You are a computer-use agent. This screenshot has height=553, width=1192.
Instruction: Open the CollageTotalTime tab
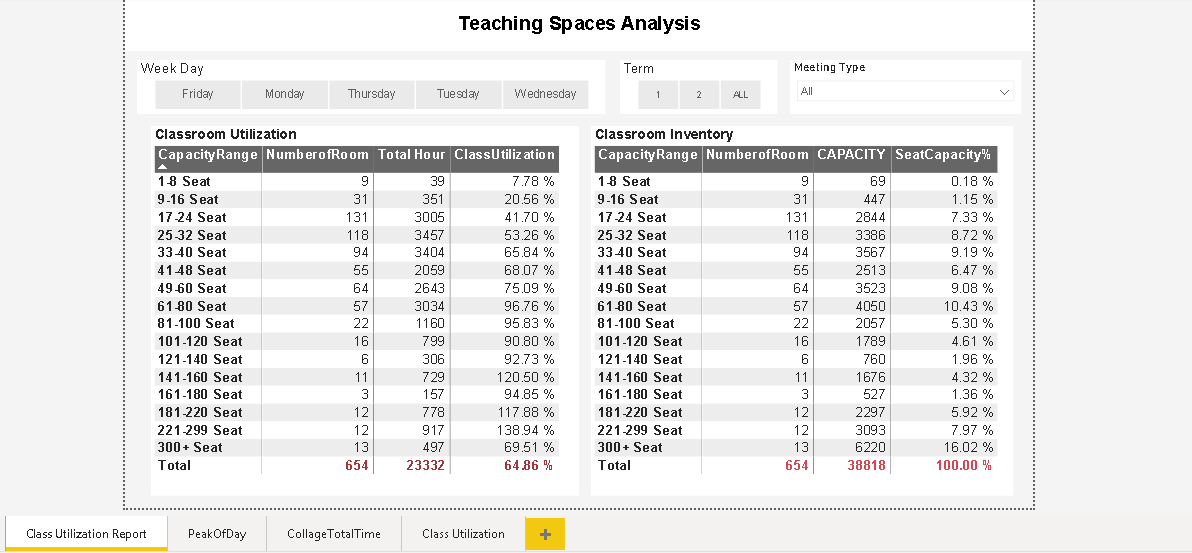pos(334,534)
